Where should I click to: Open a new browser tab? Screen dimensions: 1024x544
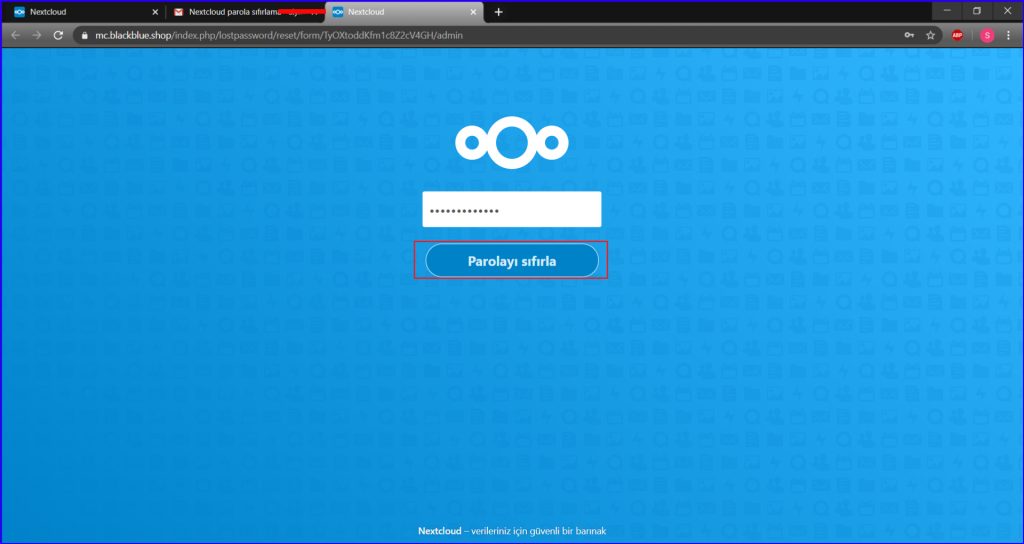(x=498, y=12)
